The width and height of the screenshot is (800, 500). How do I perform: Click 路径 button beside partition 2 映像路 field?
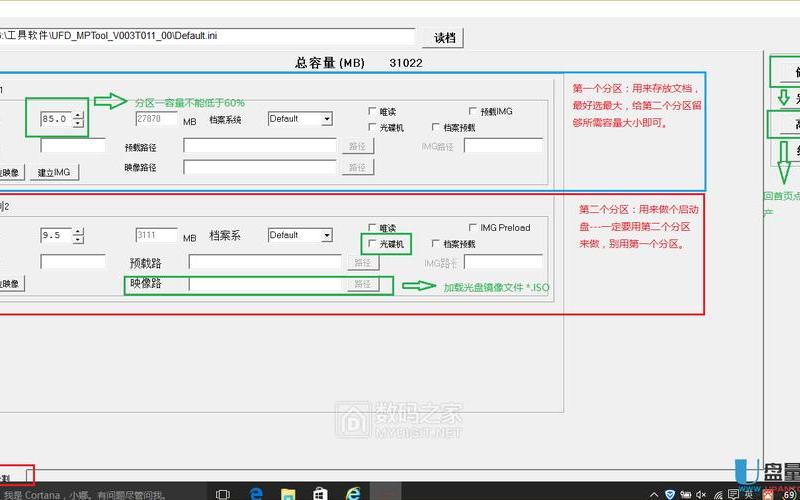[x=363, y=284]
